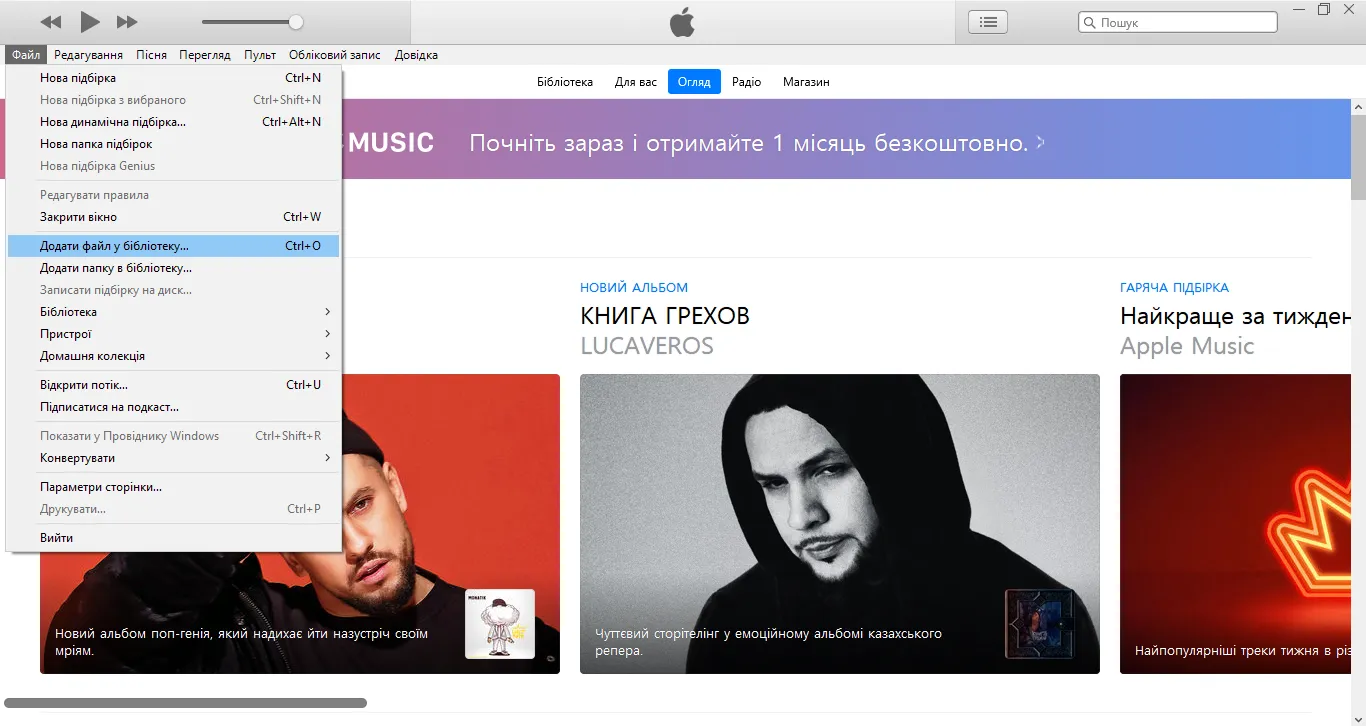Click the Apple logo in the display area
This screenshot has width=1366, height=726.
click(x=682, y=22)
